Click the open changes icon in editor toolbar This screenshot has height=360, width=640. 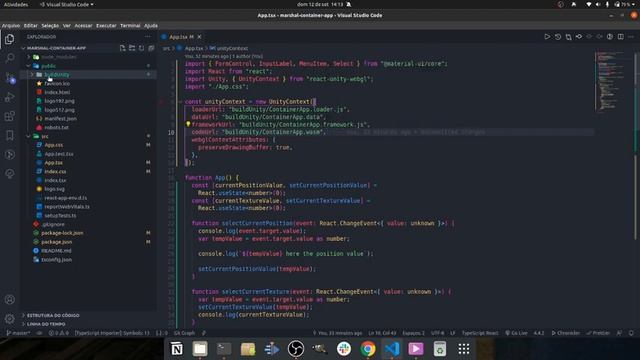[568, 37]
